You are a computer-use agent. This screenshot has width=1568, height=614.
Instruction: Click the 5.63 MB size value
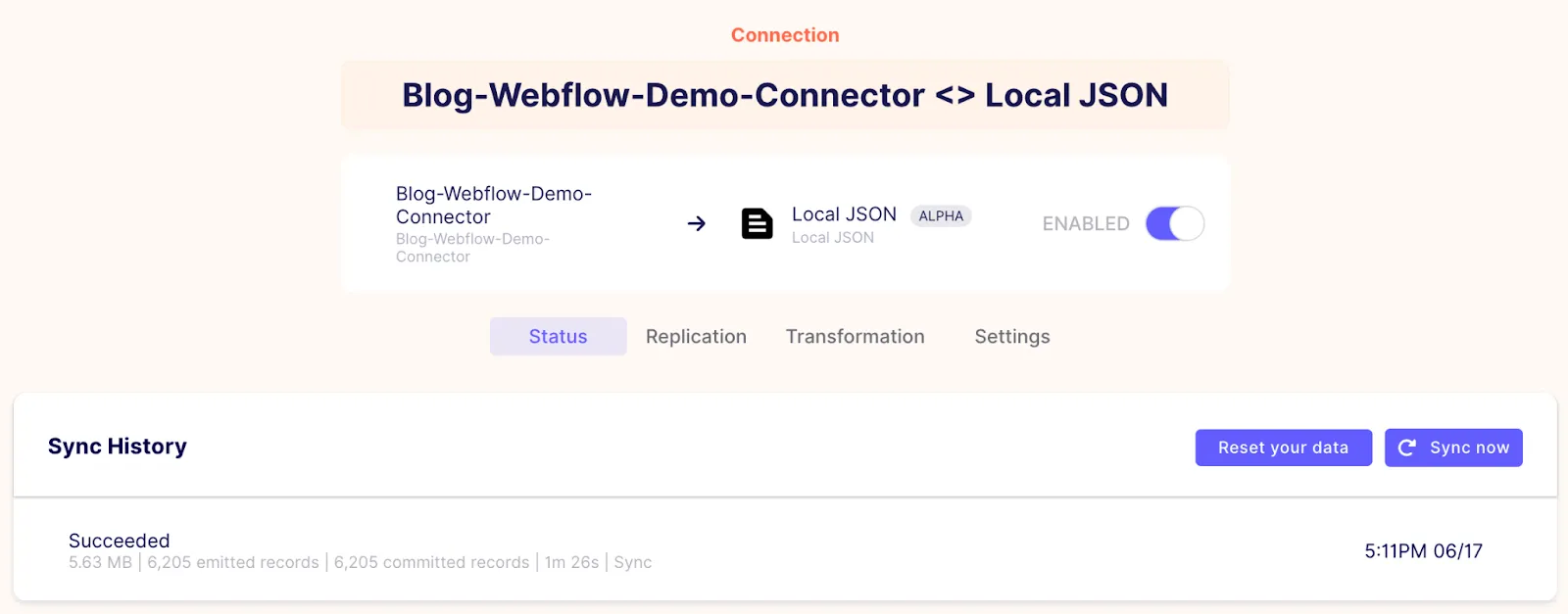100,562
